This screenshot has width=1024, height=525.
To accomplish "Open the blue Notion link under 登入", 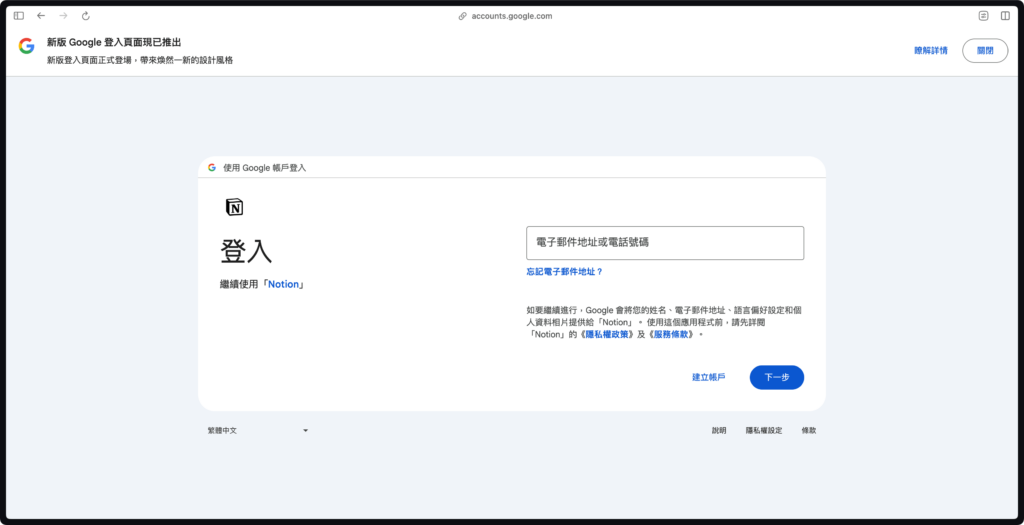I will tap(283, 285).
